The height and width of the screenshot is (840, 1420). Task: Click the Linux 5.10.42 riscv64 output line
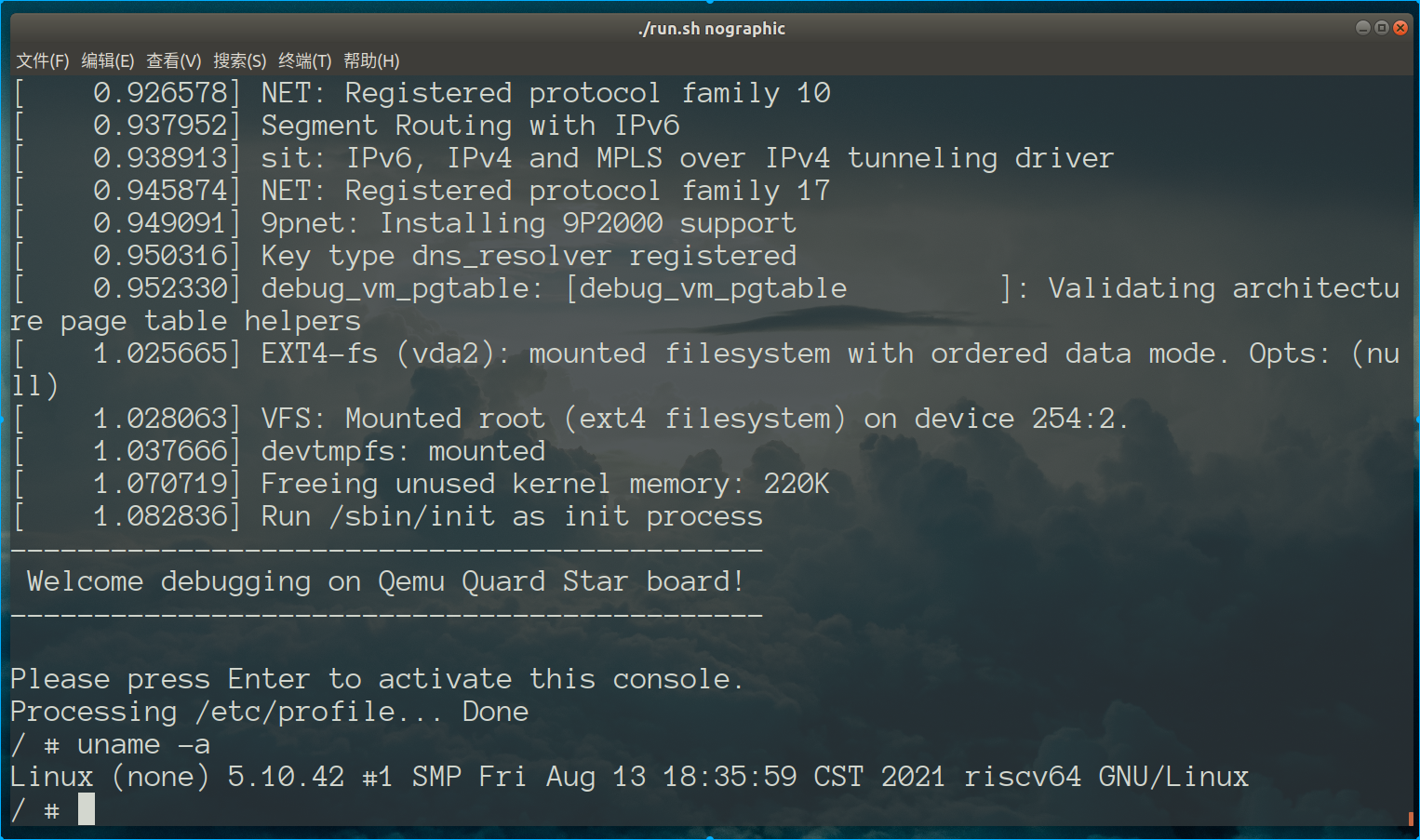(629, 777)
